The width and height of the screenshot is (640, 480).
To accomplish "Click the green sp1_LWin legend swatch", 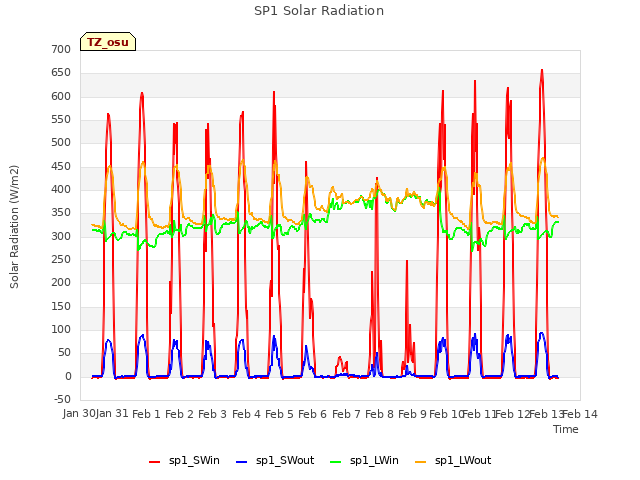I will tap(336, 462).
